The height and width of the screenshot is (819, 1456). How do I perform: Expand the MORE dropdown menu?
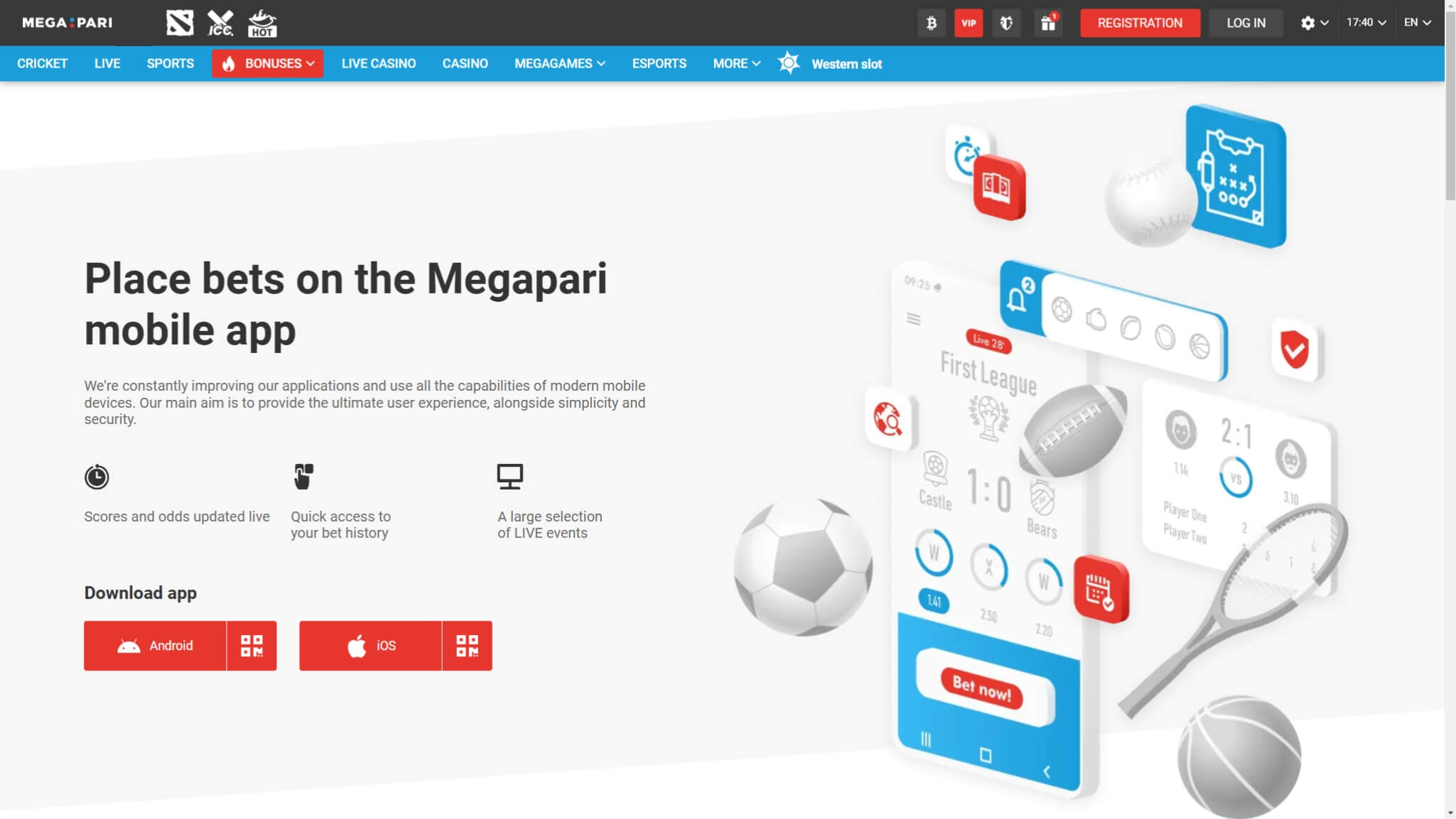coord(736,63)
